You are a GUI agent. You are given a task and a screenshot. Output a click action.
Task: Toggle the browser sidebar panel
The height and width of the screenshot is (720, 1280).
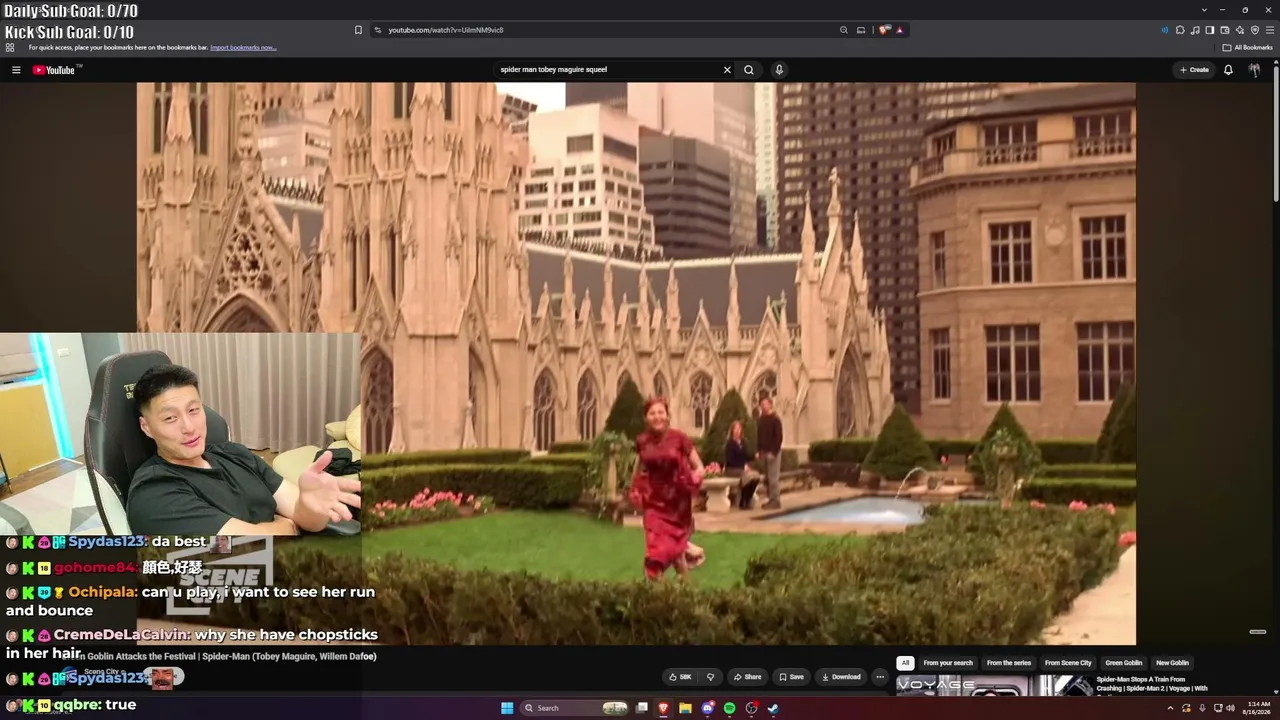point(1210,30)
